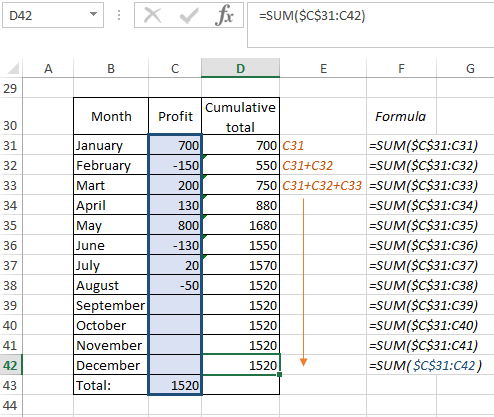
Task: Select the June cell
Action: [111, 245]
